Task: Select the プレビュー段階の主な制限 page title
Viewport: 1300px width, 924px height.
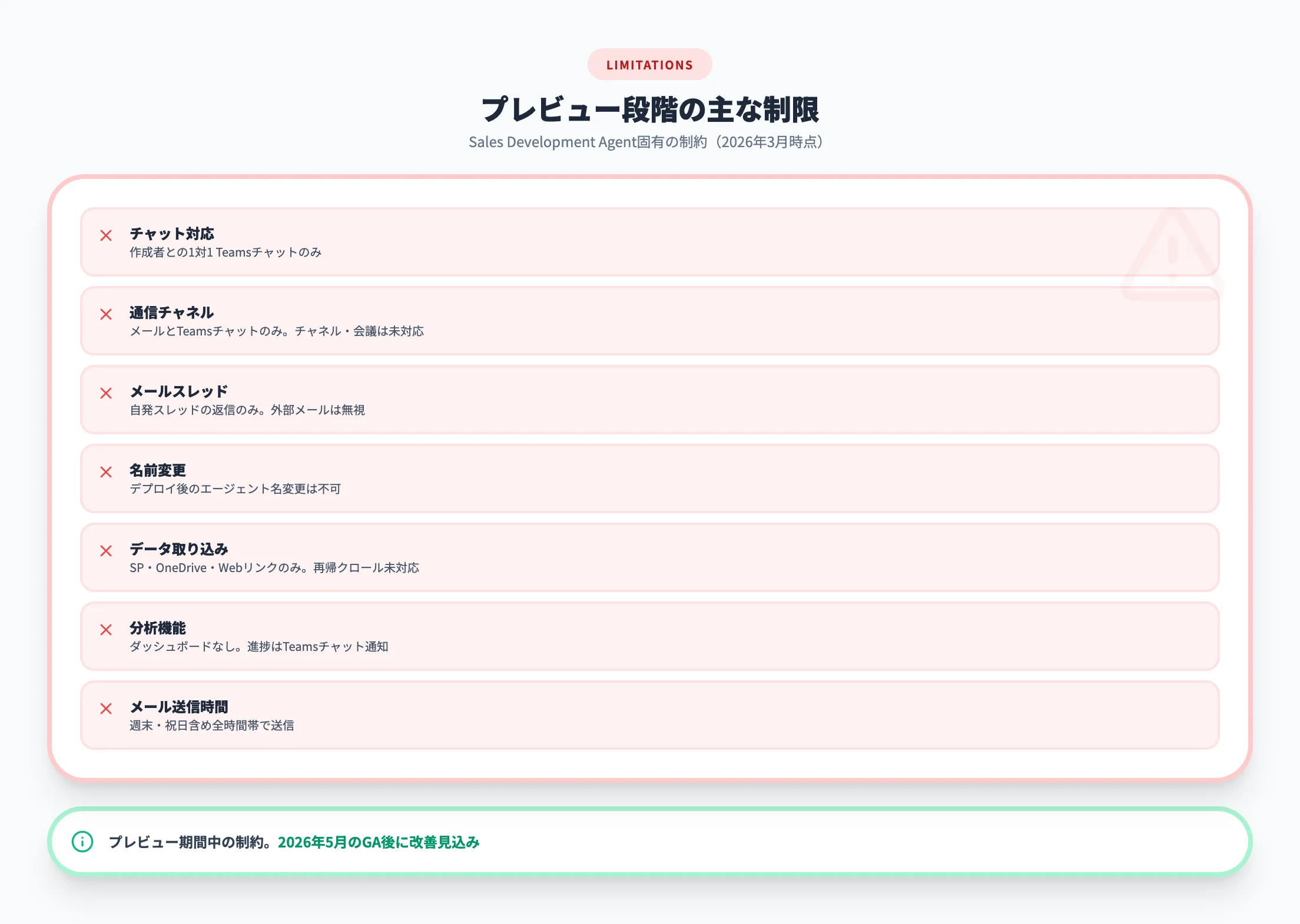Action: pos(649,108)
